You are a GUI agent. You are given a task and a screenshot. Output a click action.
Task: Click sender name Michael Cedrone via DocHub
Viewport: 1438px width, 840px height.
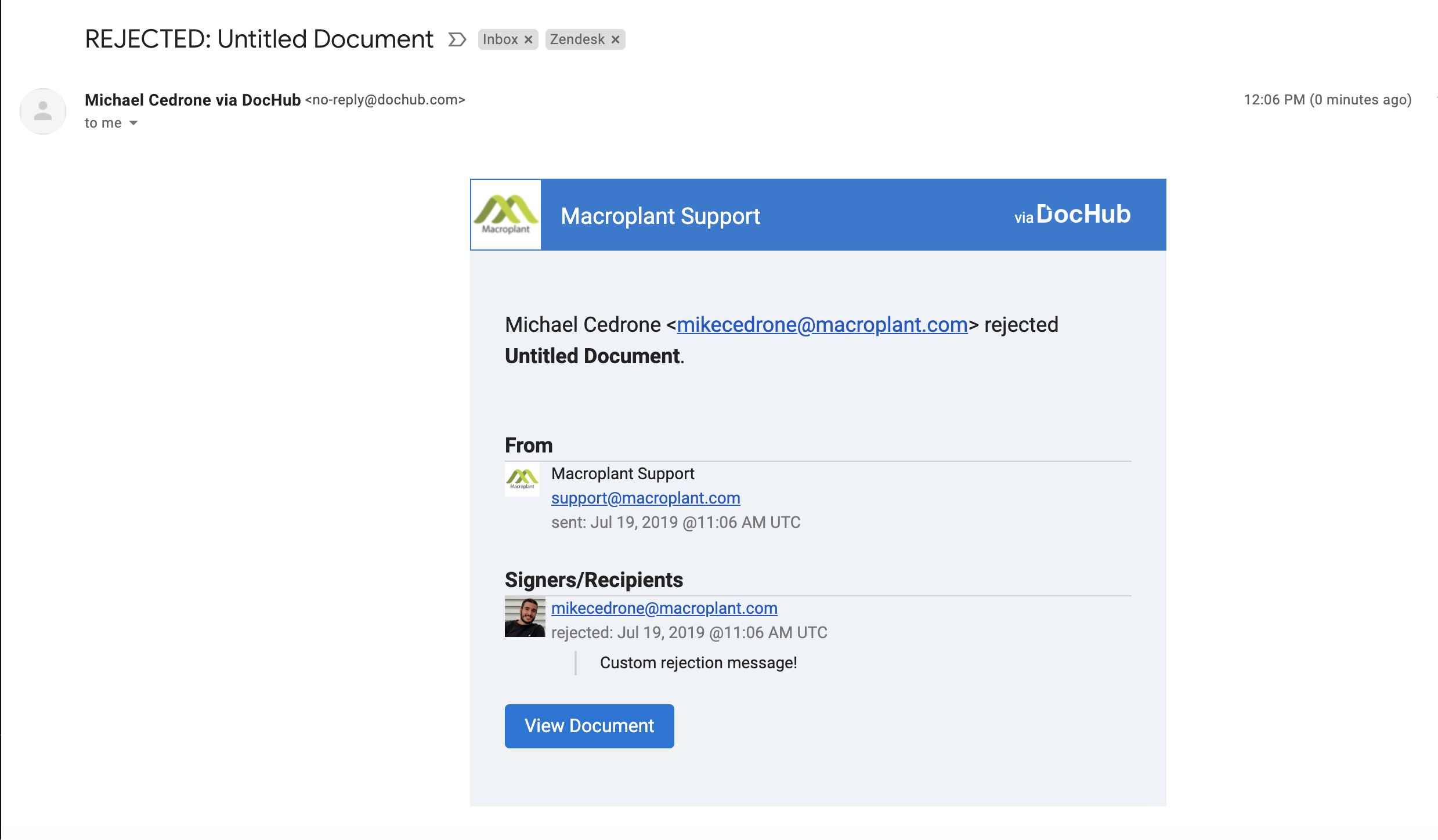pos(193,100)
